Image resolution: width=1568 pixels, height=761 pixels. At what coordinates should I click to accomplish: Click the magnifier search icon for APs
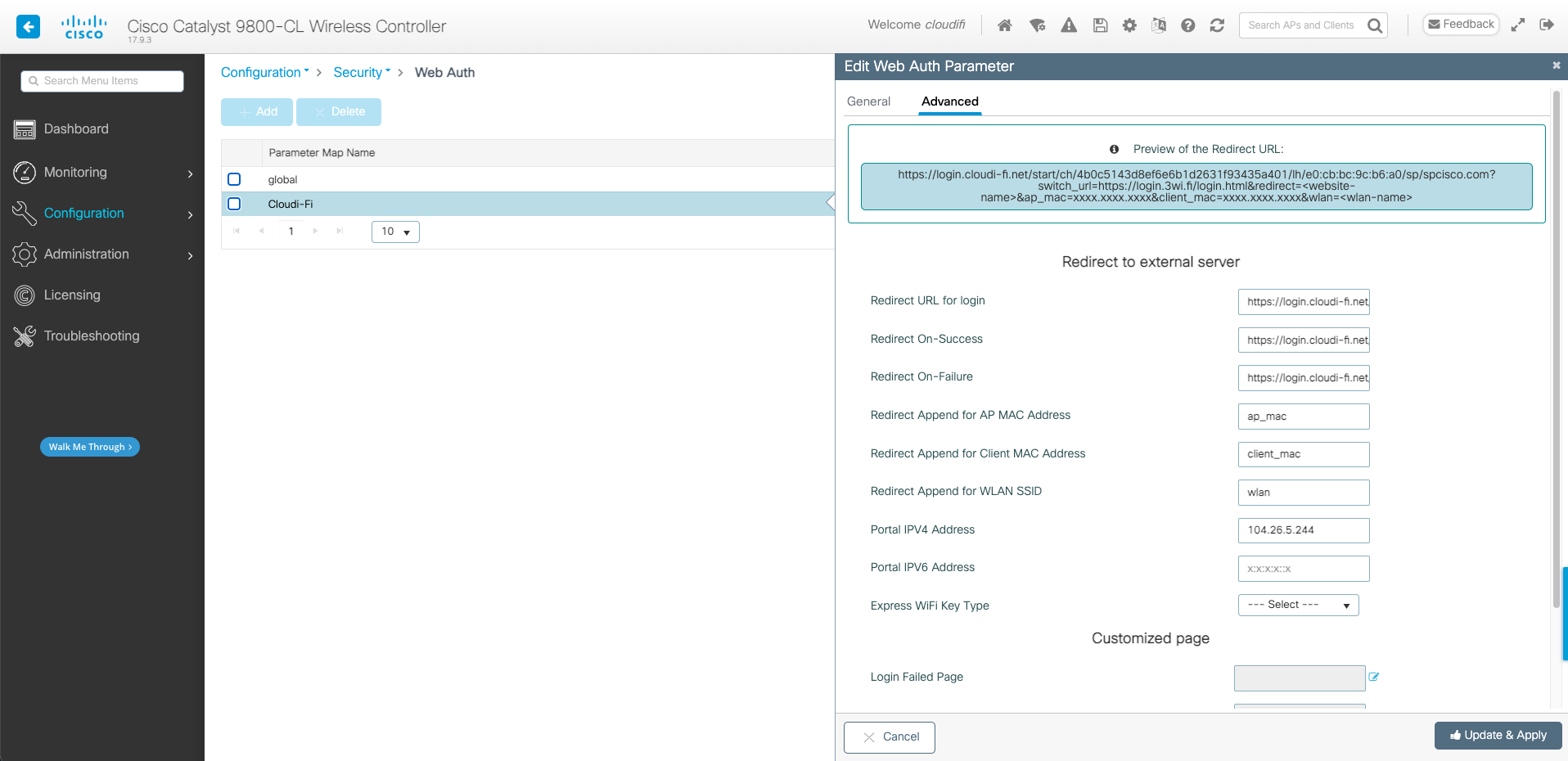point(1375,25)
